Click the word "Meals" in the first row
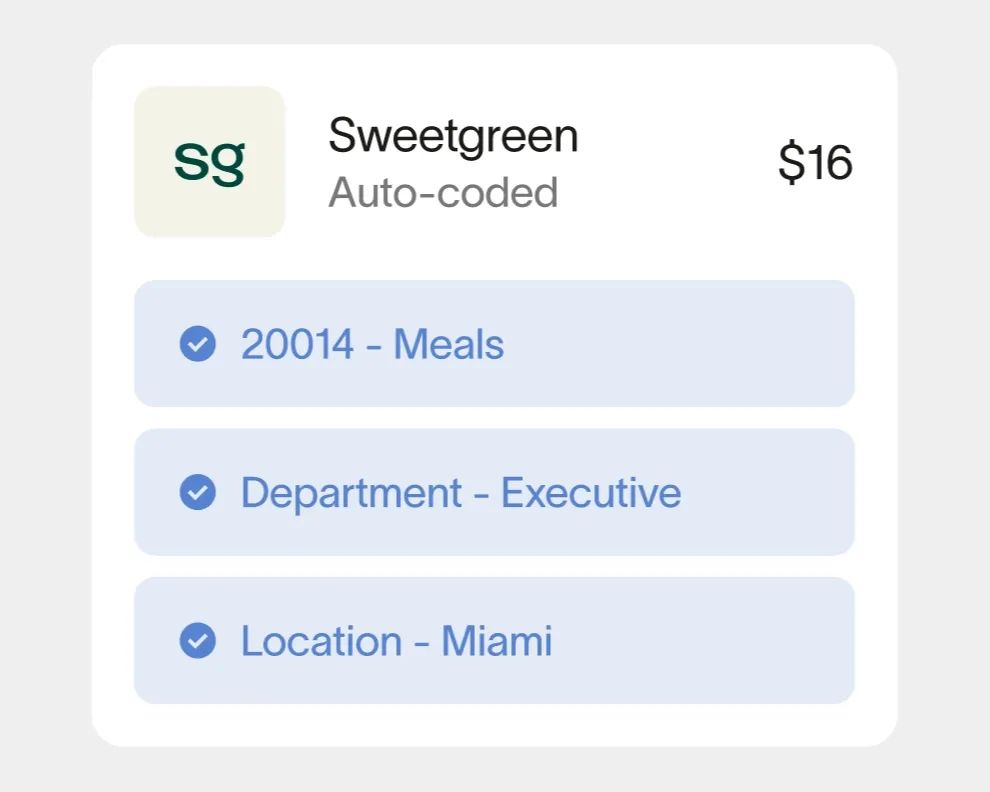990x792 pixels. click(x=448, y=344)
